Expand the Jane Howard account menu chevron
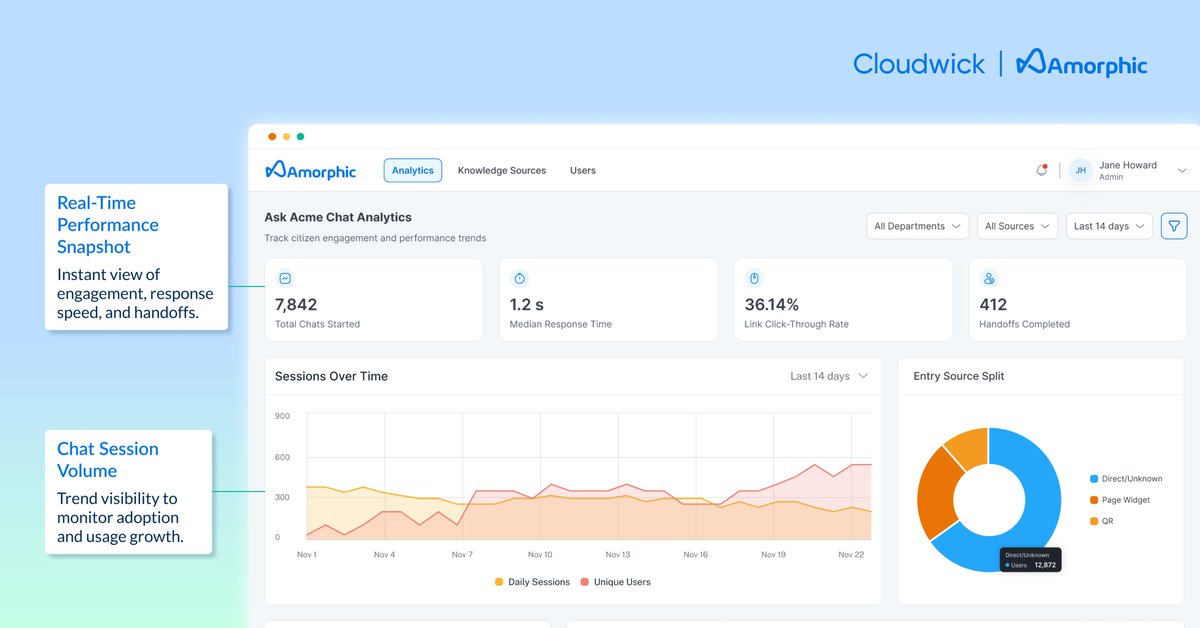 (1182, 171)
